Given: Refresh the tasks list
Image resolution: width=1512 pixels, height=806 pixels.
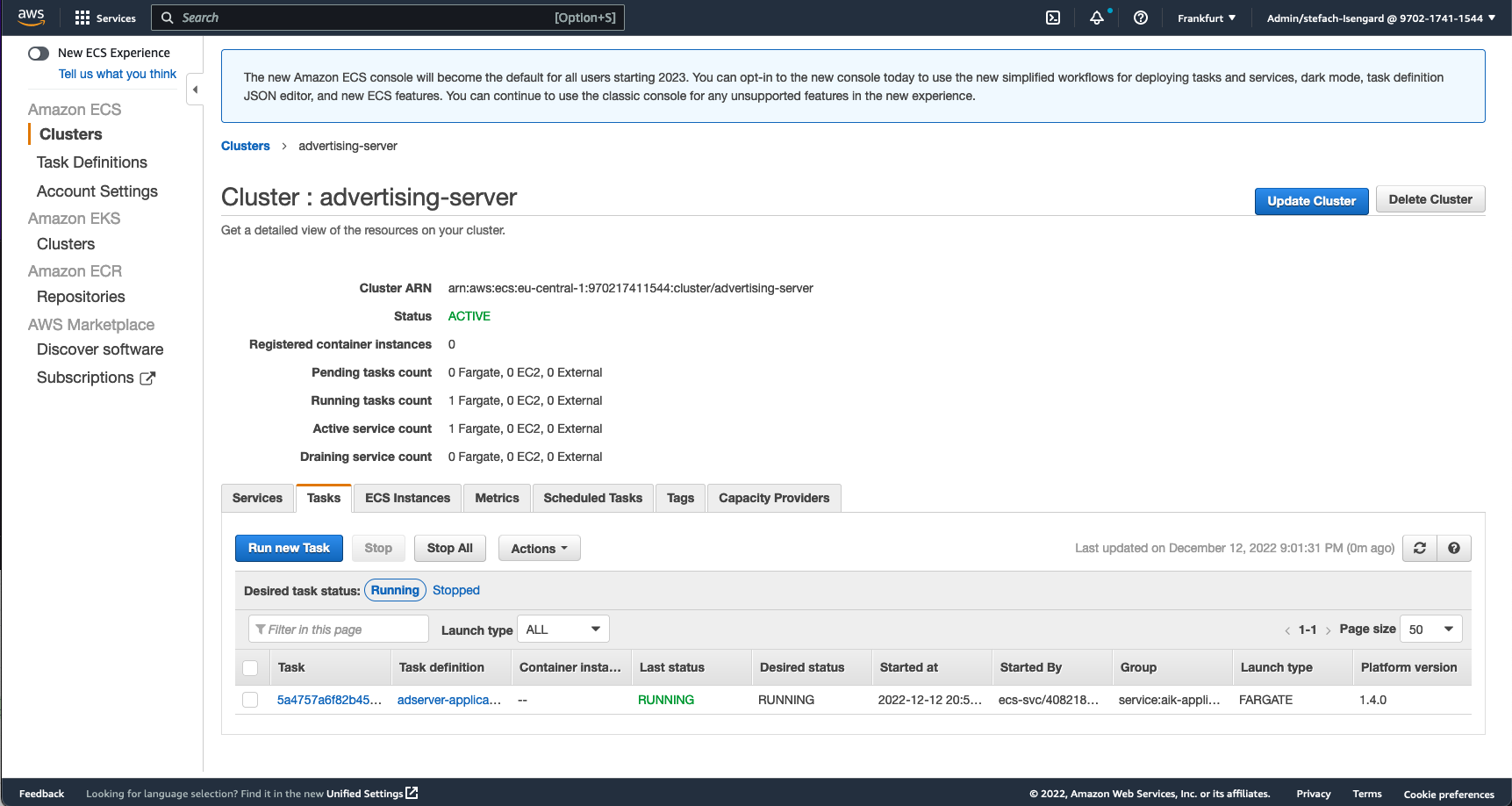Looking at the screenshot, I should pyautogui.click(x=1420, y=548).
